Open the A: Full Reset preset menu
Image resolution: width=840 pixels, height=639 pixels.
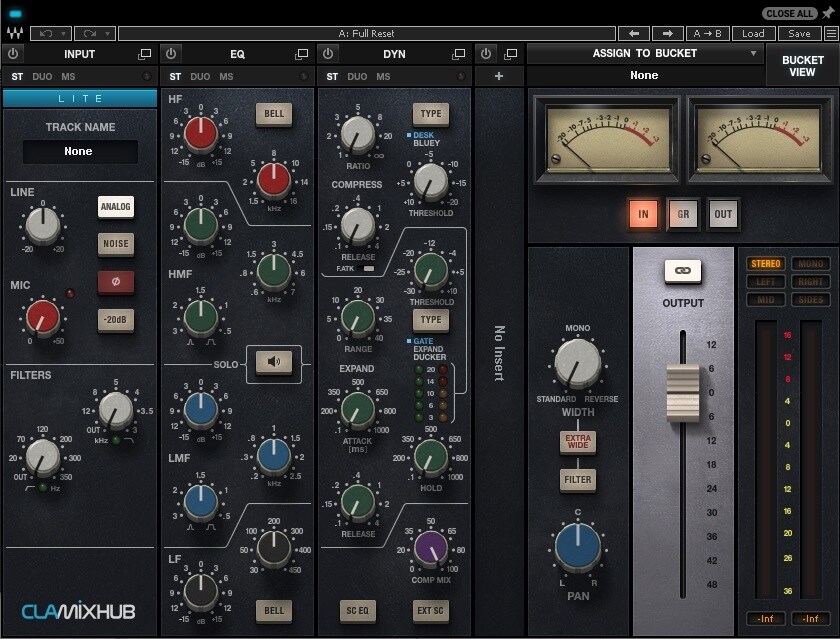tap(366, 34)
